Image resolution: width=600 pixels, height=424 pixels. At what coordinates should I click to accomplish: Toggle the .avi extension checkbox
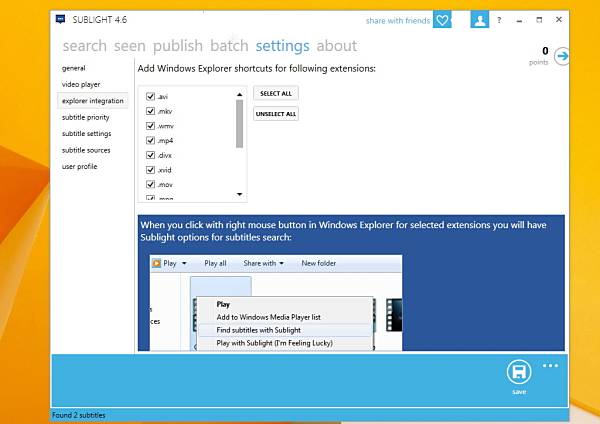coord(150,96)
